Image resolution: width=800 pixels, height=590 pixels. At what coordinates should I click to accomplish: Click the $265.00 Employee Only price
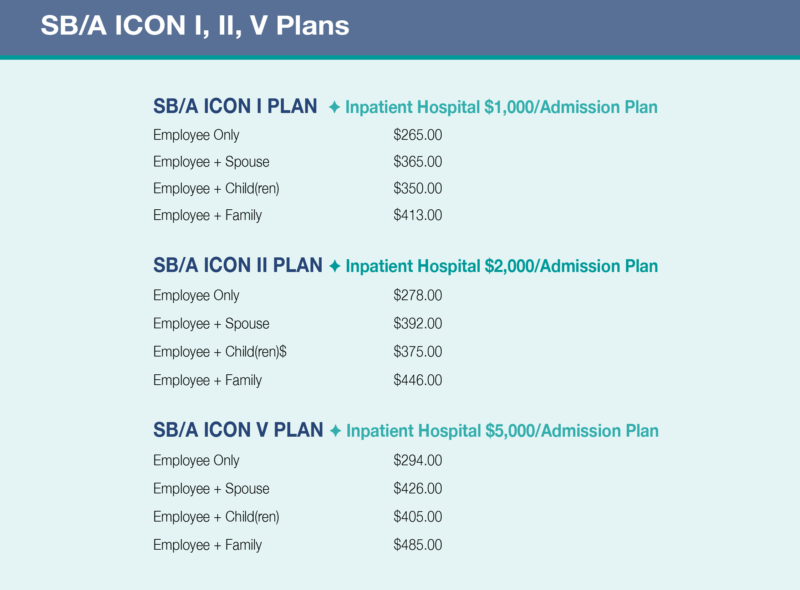coord(418,135)
